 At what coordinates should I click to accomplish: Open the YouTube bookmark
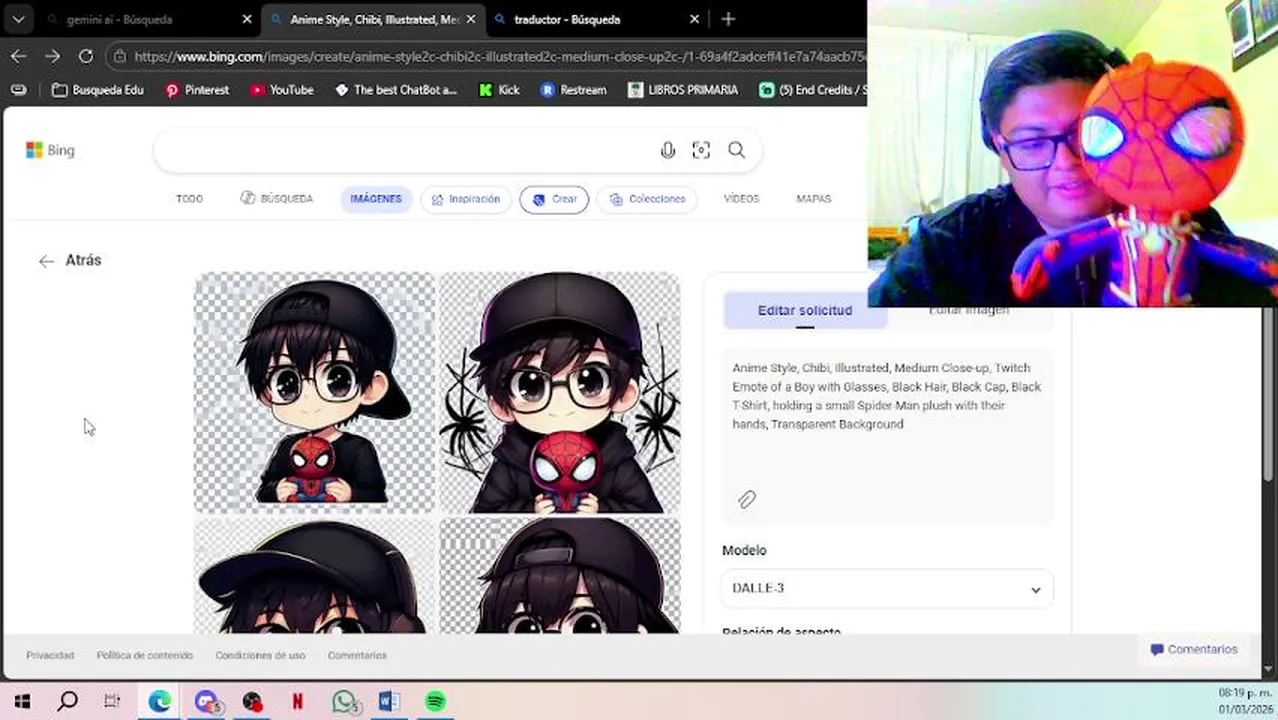click(282, 90)
